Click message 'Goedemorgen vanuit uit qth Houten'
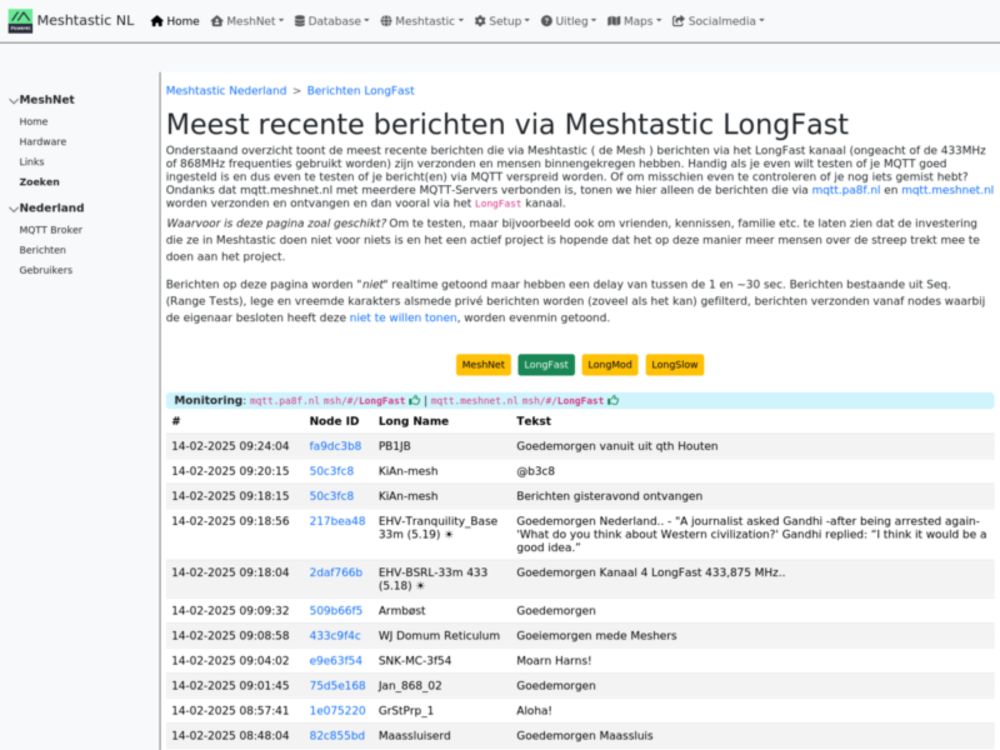 click(617, 446)
